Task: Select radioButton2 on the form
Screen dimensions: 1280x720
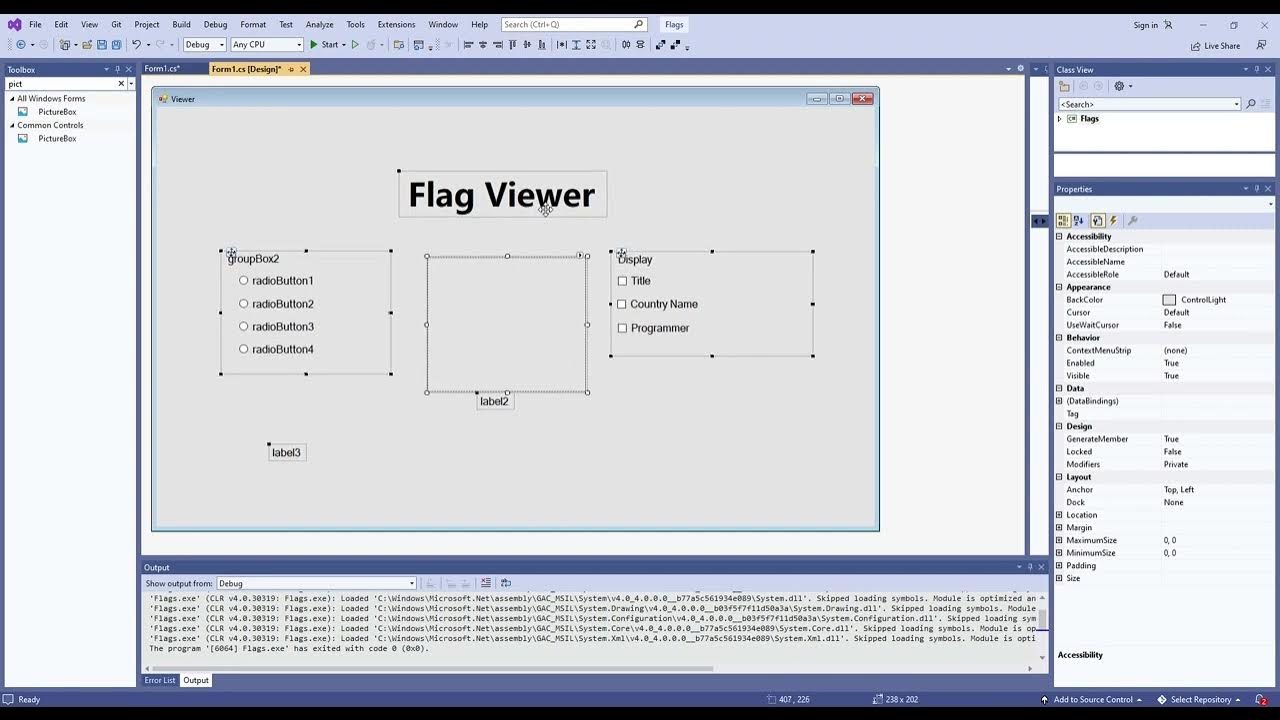Action: tap(276, 304)
